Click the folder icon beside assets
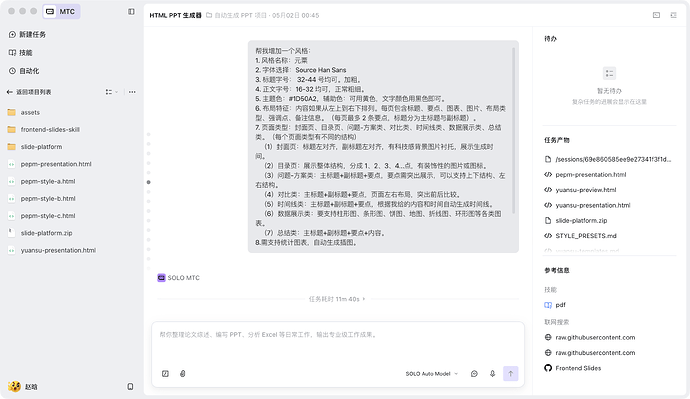The image size is (690, 399). click(11, 112)
